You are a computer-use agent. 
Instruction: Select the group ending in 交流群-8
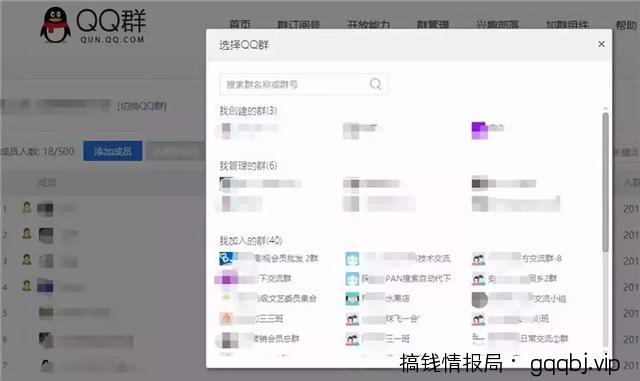click(x=517, y=258)
